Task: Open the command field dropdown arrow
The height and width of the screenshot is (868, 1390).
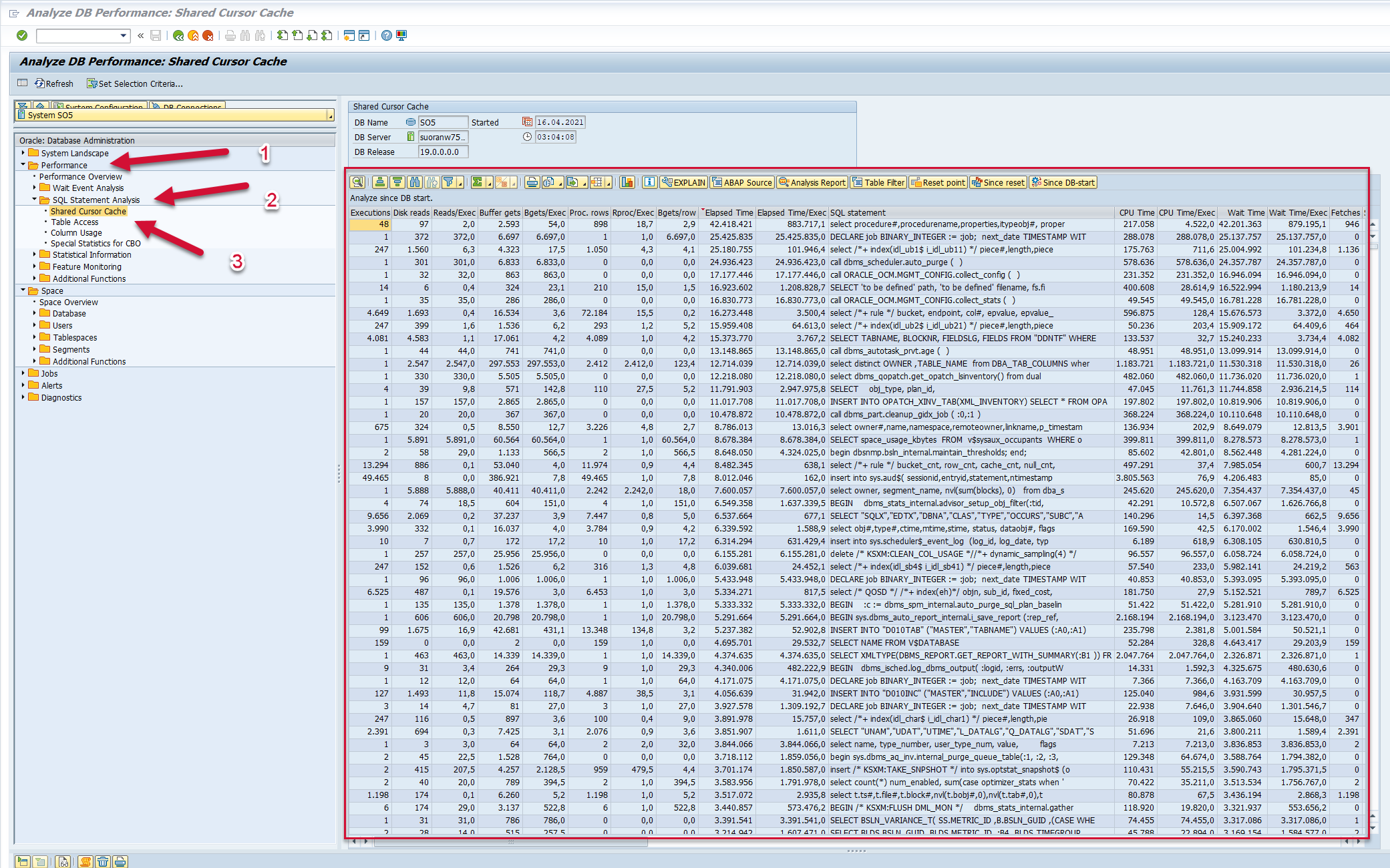Action: pos(124,35)
